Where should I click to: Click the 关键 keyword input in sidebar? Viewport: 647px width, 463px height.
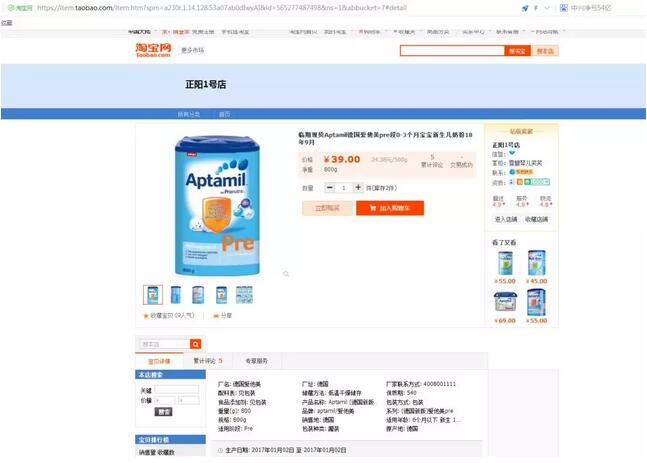pos(177,390)
